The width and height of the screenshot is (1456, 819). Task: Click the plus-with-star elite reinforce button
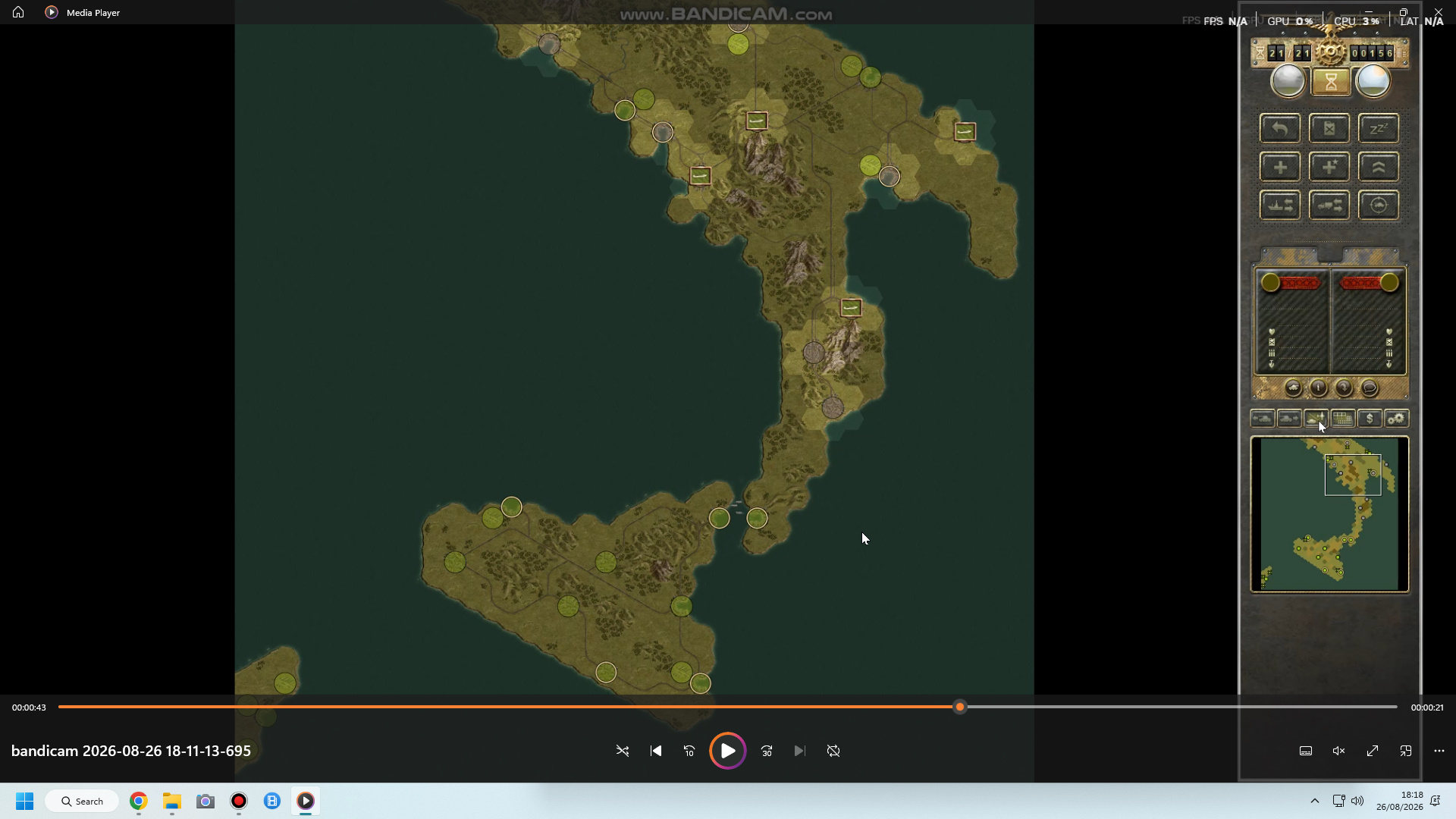1329,167
